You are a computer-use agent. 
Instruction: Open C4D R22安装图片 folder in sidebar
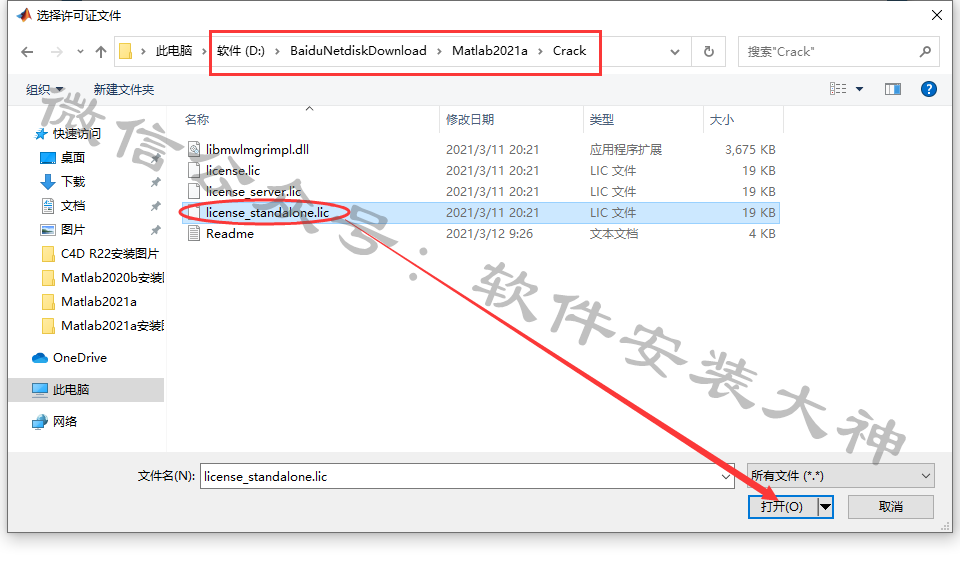click(x=110, y=253)
